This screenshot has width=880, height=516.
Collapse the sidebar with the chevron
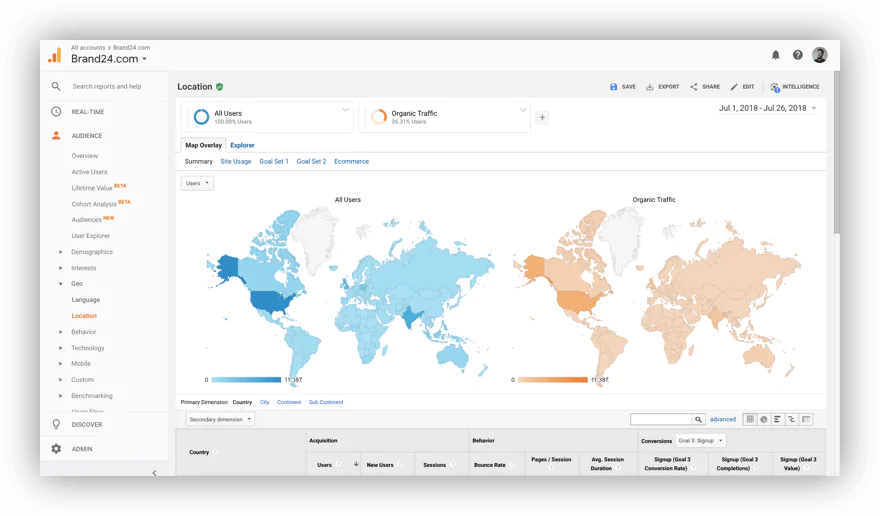click(154, 473)
